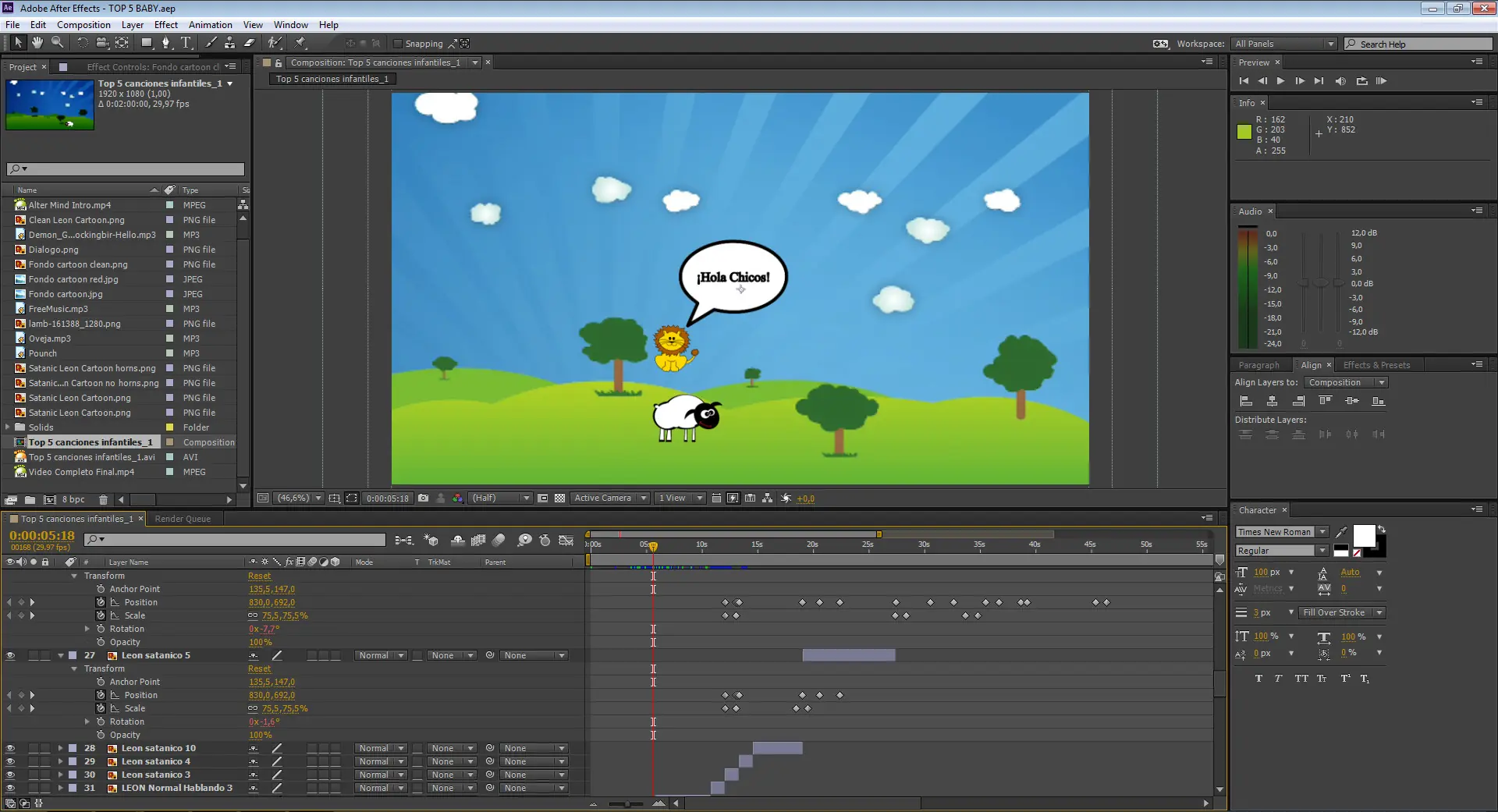Open magnification ratio dropdown 46,6%

(x=299, y=498)
